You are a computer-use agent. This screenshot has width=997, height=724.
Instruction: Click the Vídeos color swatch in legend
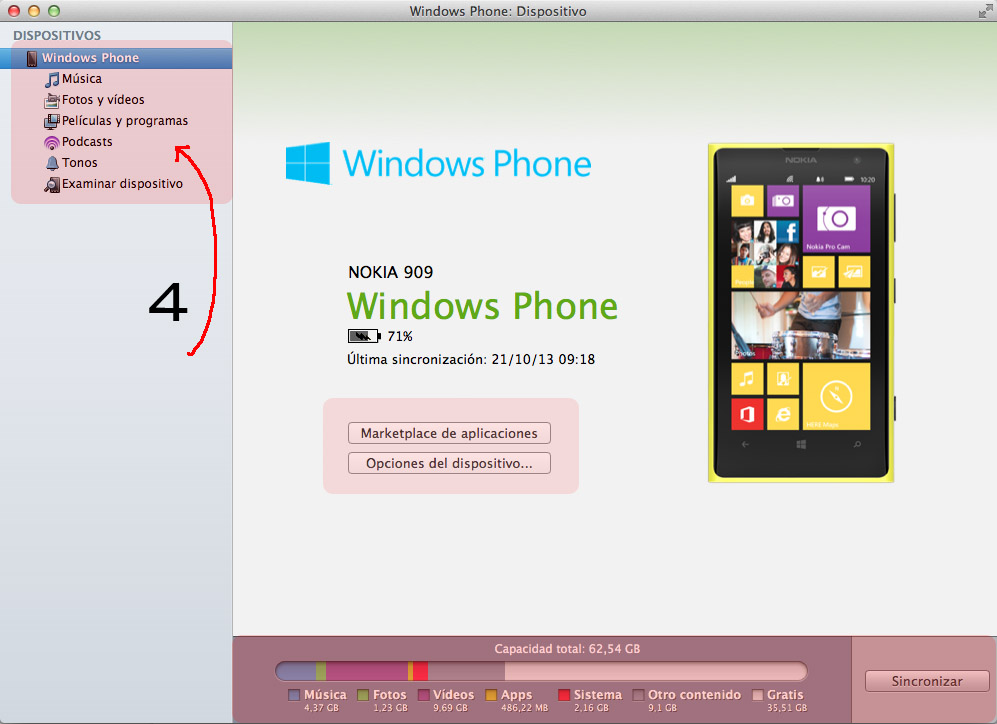click(x=423, y=695)
